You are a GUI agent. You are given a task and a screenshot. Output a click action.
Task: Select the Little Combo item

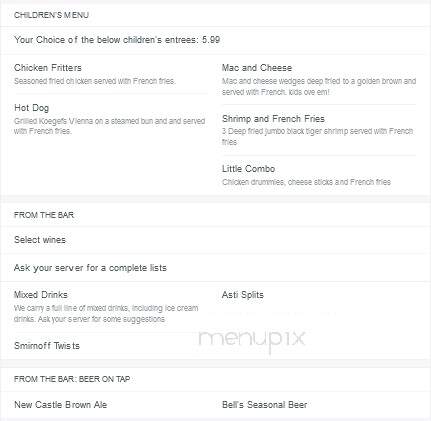coord(248,169)
